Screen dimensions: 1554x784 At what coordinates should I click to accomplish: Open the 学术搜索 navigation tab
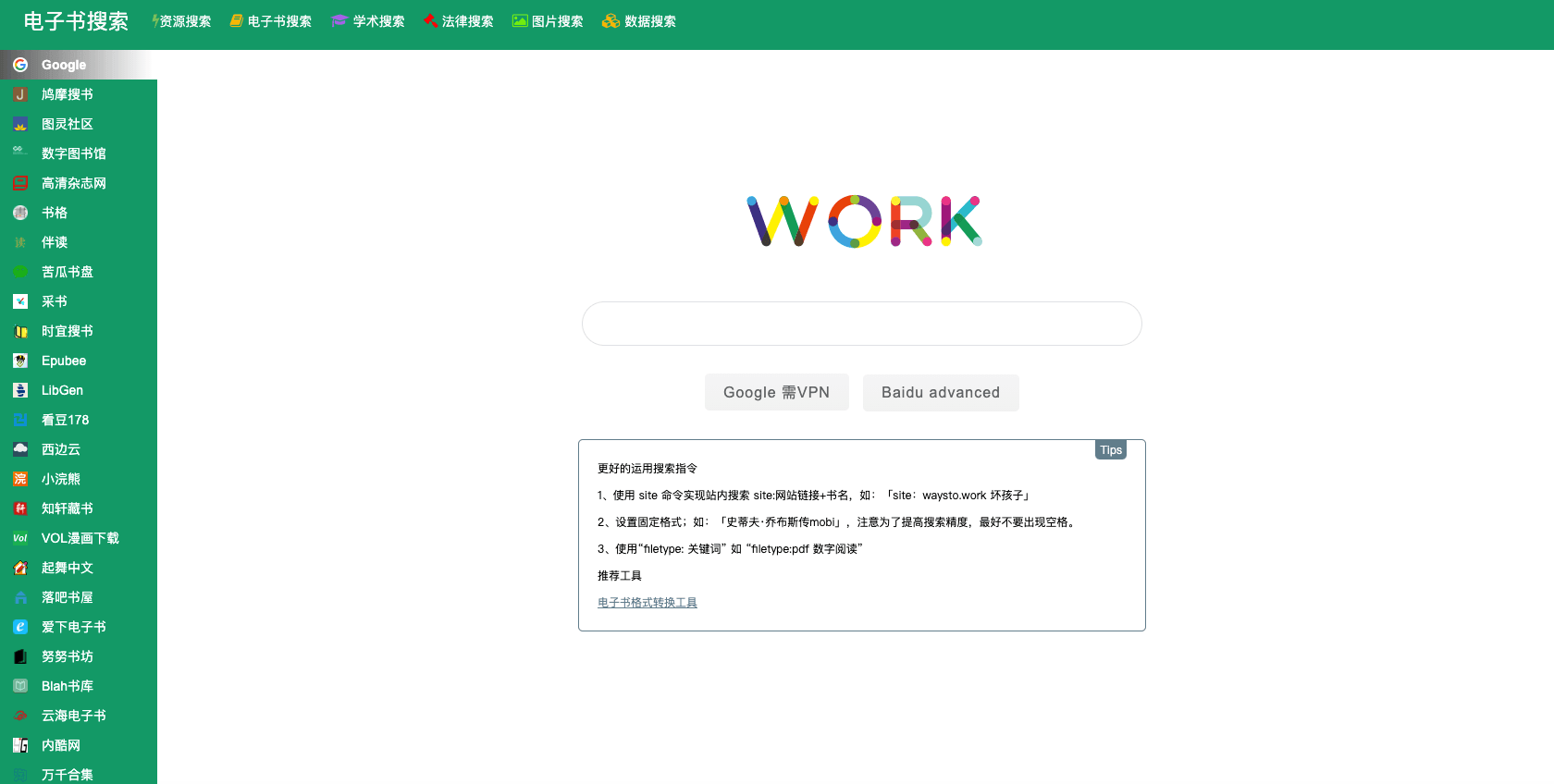pos(368,21)
